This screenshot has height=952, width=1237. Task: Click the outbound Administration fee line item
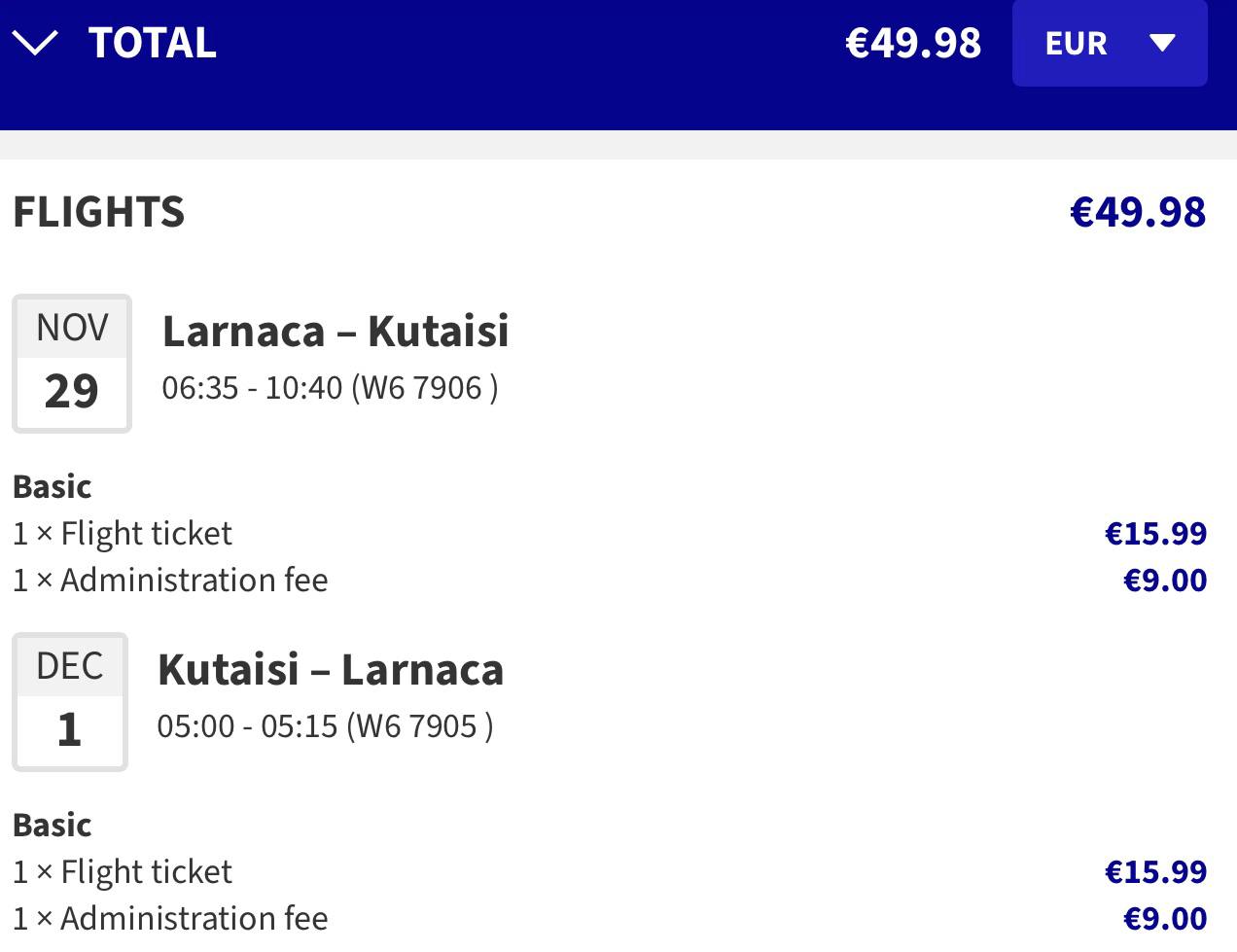coord(170,580)
